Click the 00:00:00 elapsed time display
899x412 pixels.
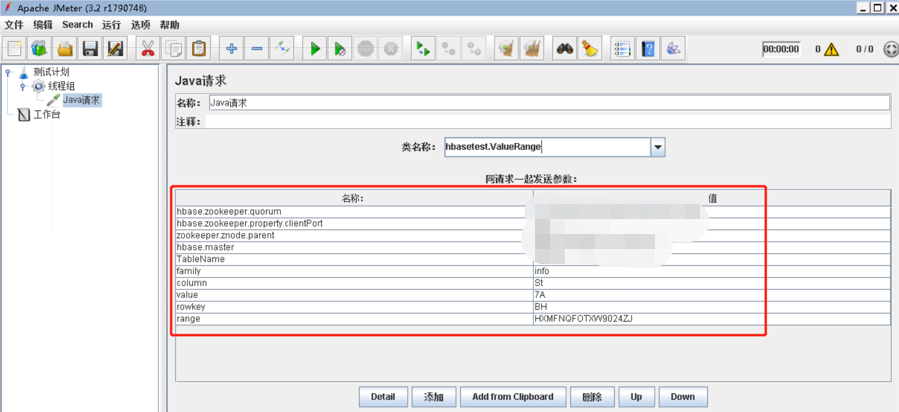pos(781,49)
